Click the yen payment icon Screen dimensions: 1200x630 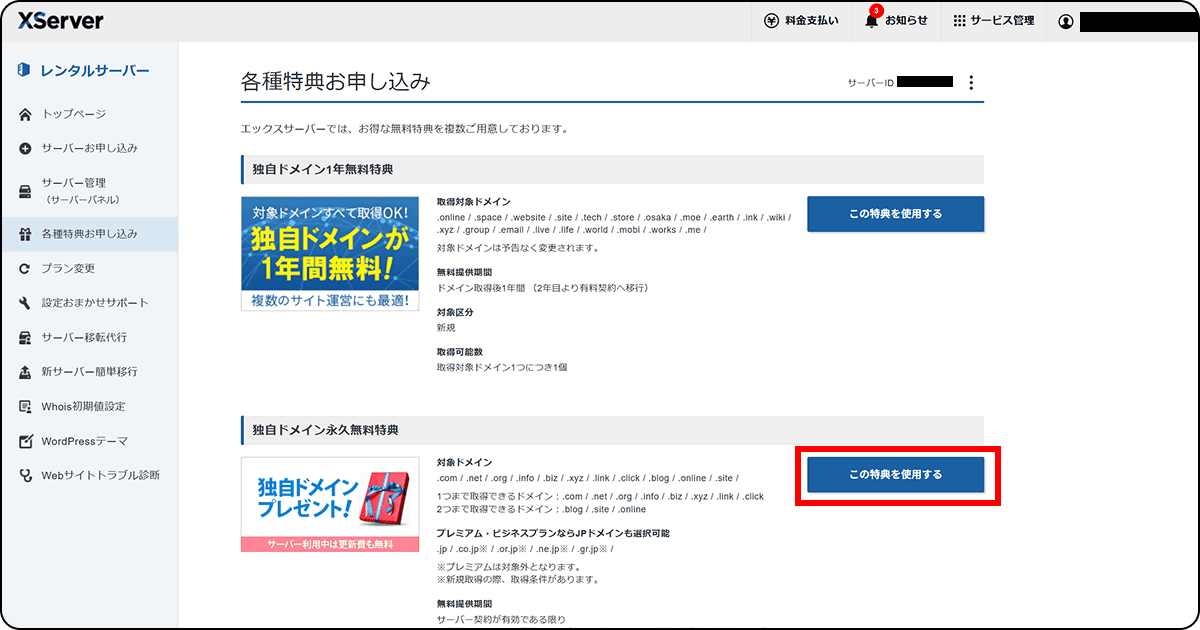click(771, 21)
